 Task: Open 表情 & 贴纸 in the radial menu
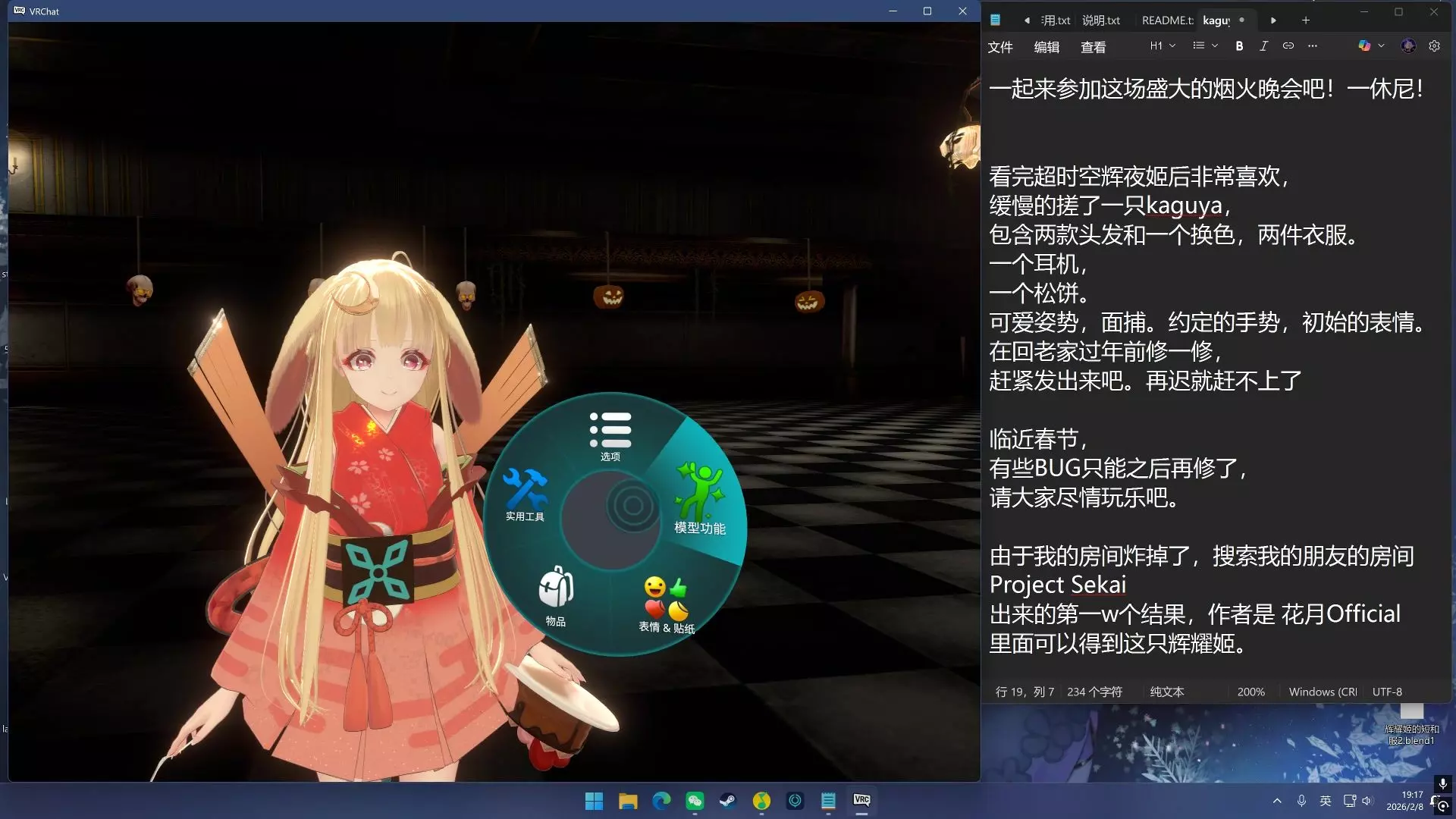667,604
